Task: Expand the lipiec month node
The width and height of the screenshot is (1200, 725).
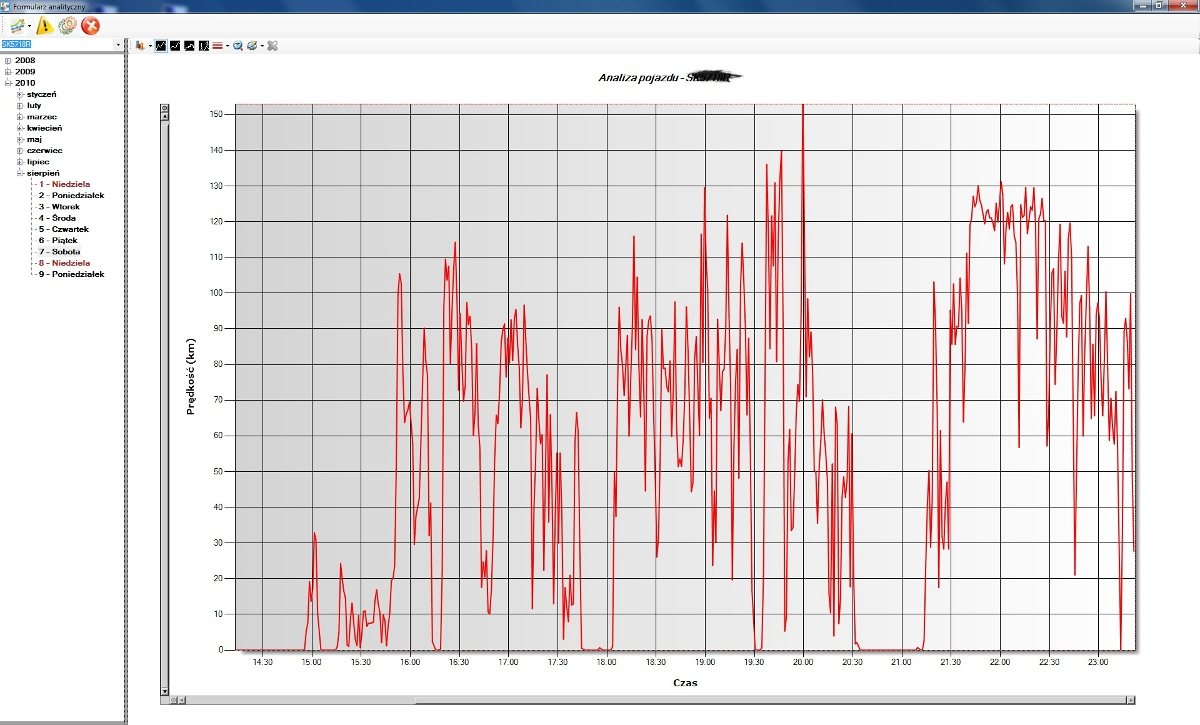Action: [x=20, y=162]
